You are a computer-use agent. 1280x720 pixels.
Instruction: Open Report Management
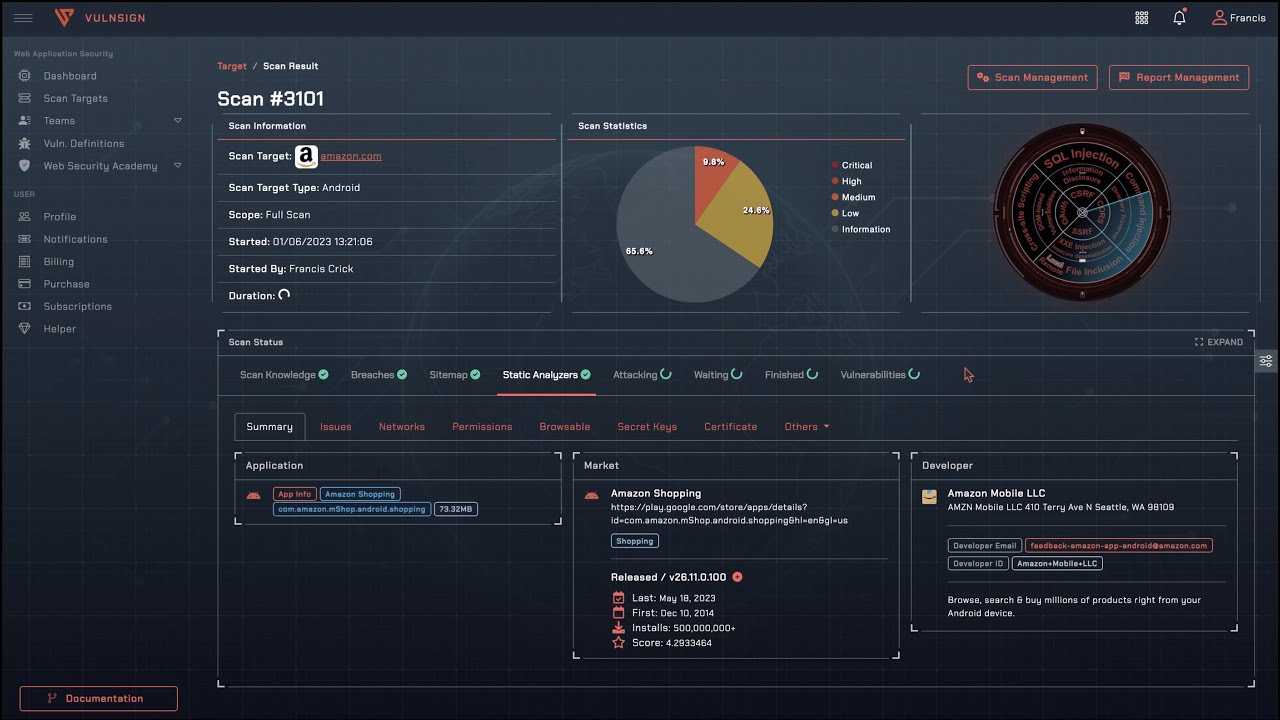coord(1179,77)
